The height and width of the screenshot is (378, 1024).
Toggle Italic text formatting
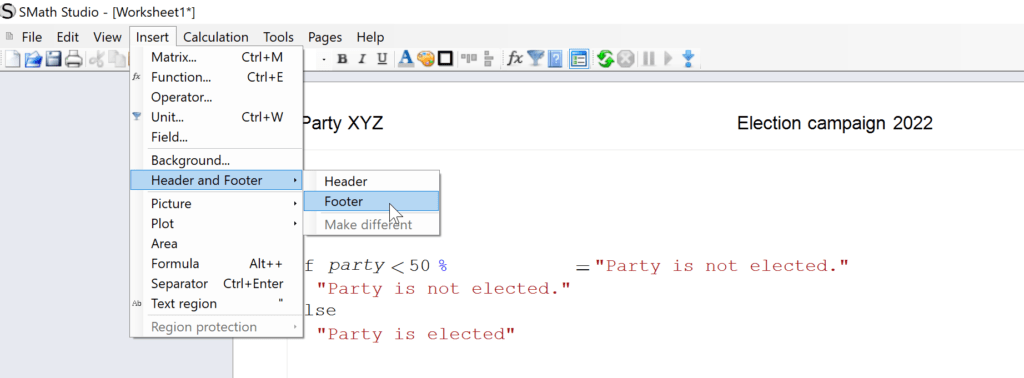pos(362,59)
